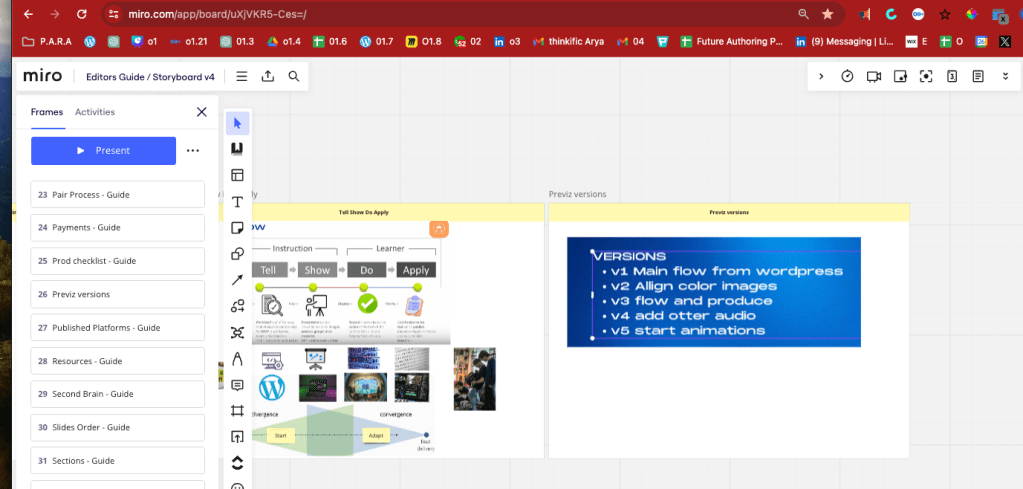Open the color wheel extension icon
The width and height of the screenshot is (1023, 489).
tap(972, 14)
